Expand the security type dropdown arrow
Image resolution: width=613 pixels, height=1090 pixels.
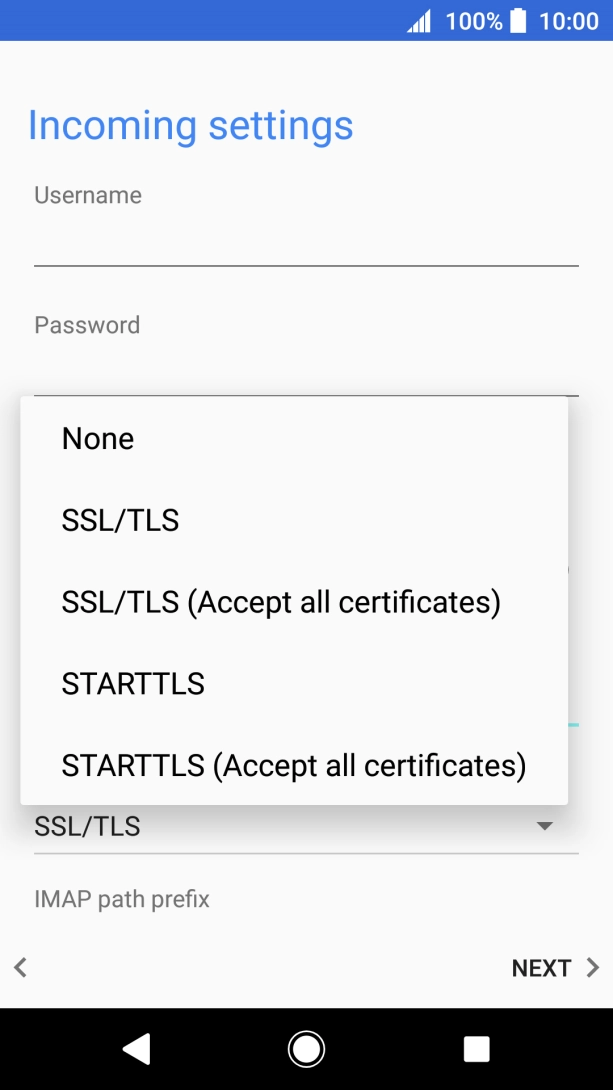(x=545, y=827)
